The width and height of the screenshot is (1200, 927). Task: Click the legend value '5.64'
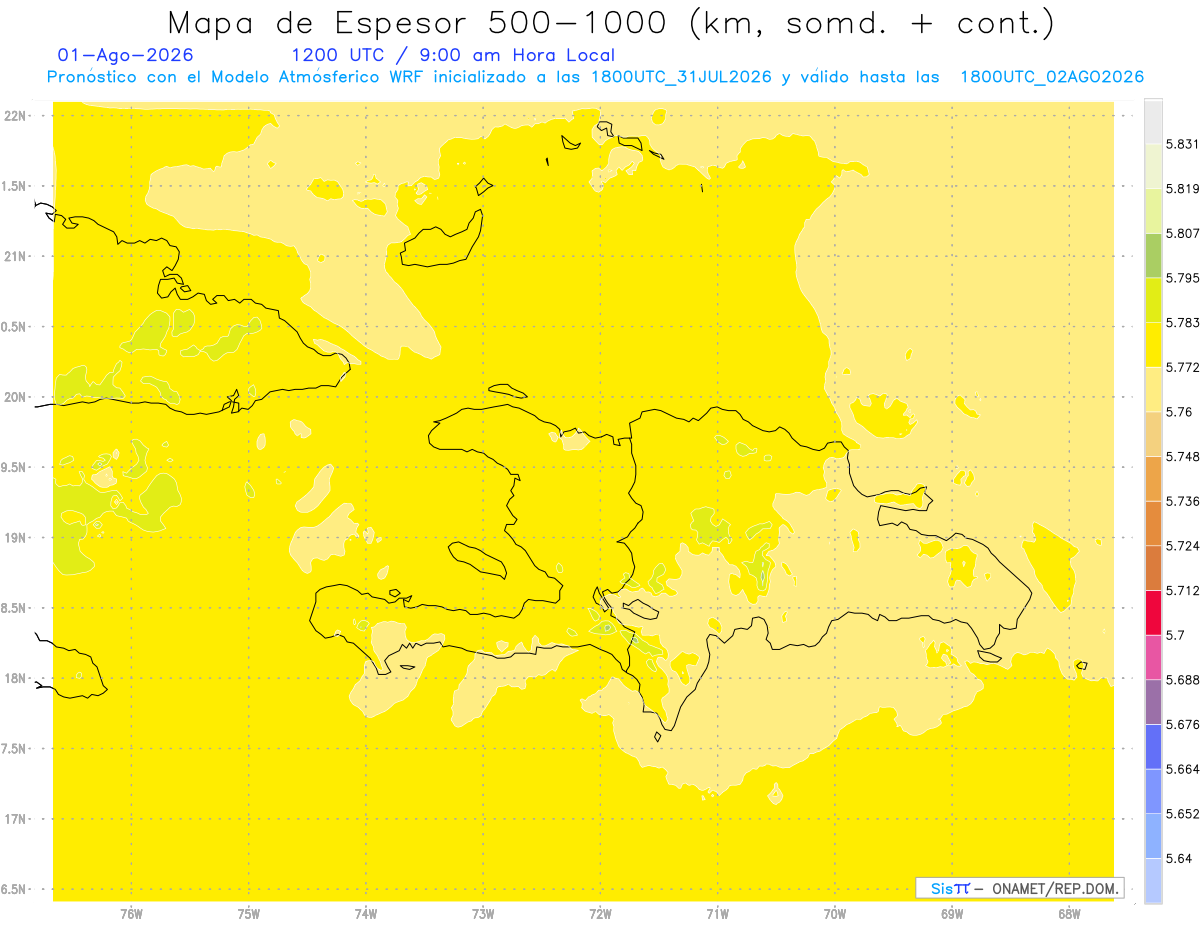point(1179,858)
